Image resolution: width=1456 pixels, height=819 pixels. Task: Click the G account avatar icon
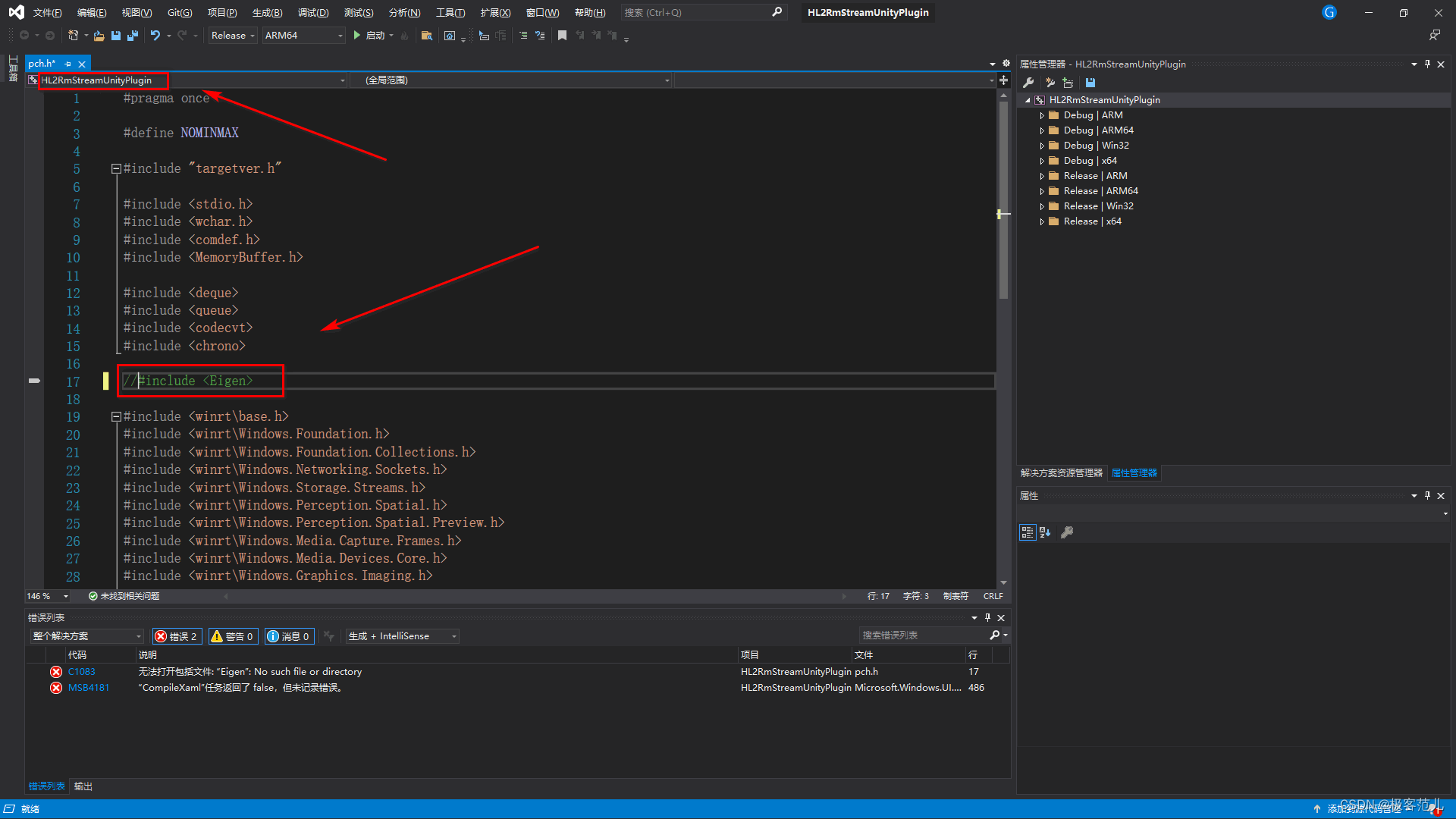click(x=1329, y=12)
